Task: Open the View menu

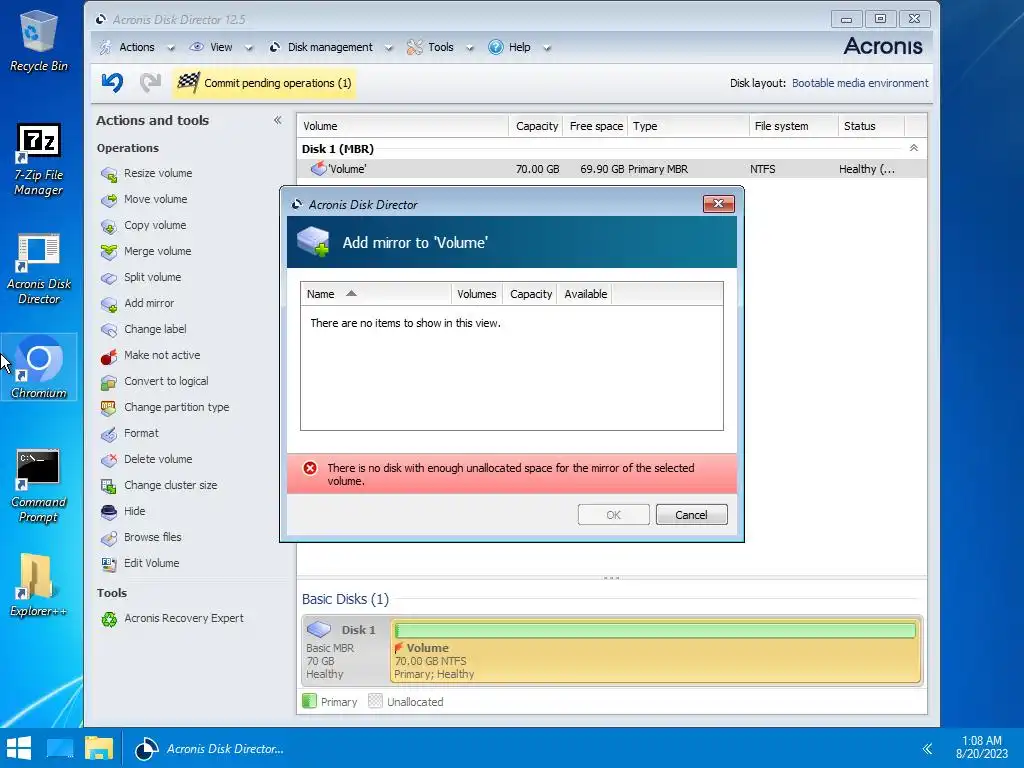Action: (x=221, y=47)
